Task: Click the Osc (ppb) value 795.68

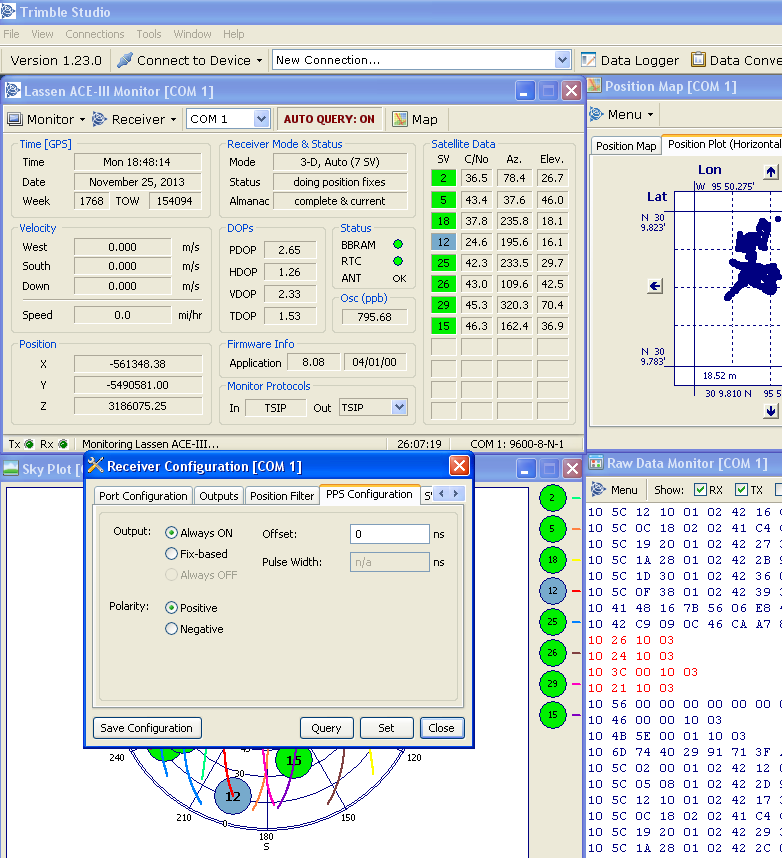Action: coord(374,317)
